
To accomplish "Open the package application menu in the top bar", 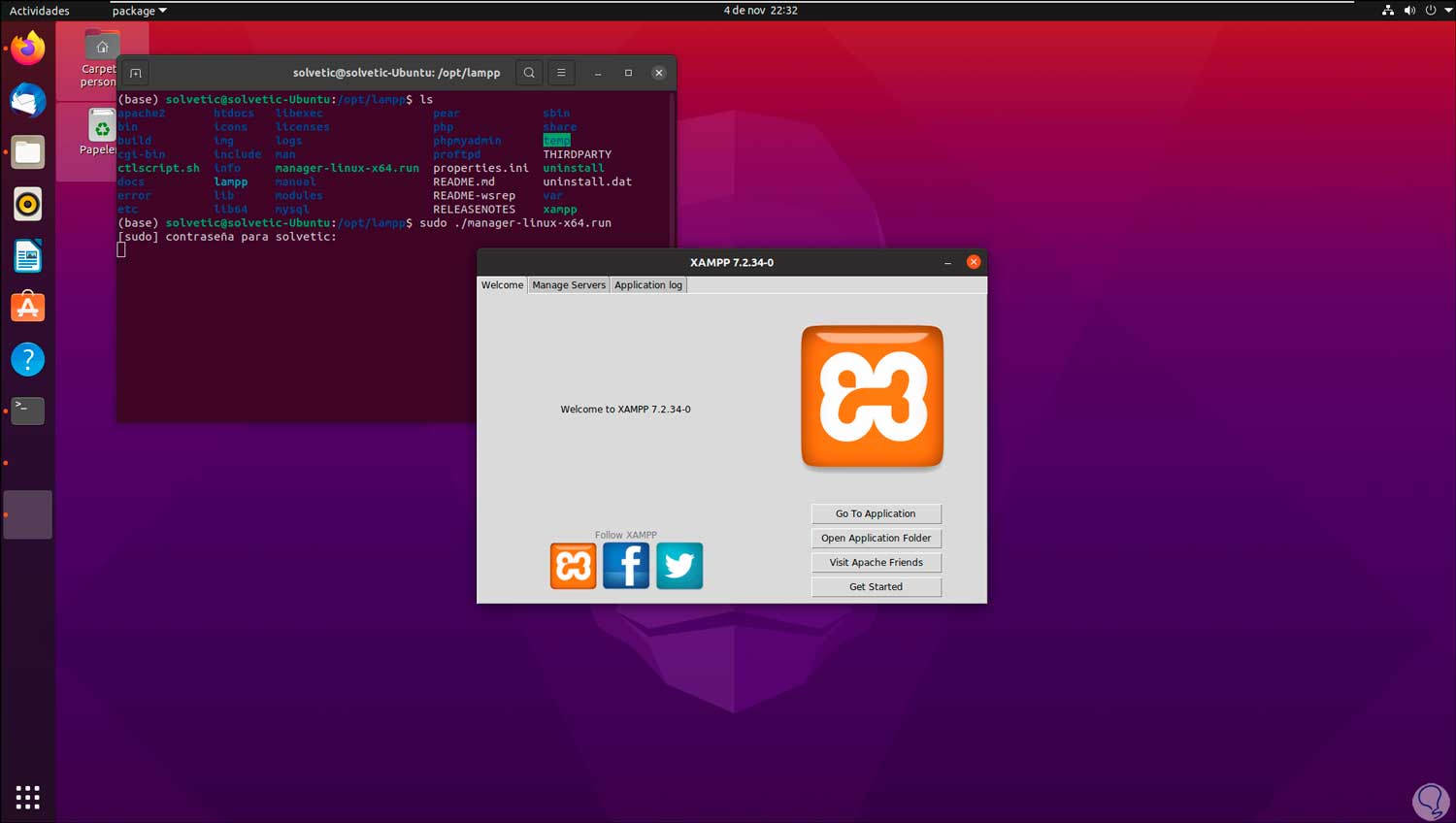I will click(x=138, y=11).
